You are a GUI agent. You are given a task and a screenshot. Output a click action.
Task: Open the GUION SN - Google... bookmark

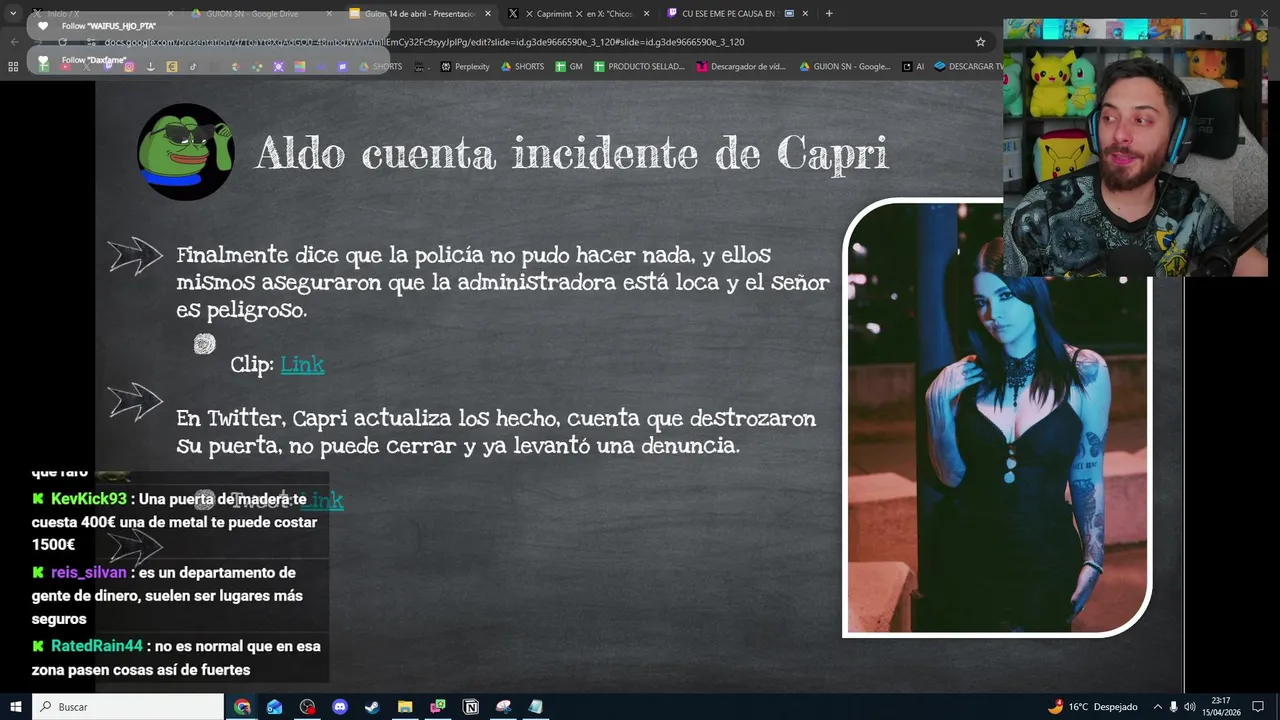click(x=844, y=67)
